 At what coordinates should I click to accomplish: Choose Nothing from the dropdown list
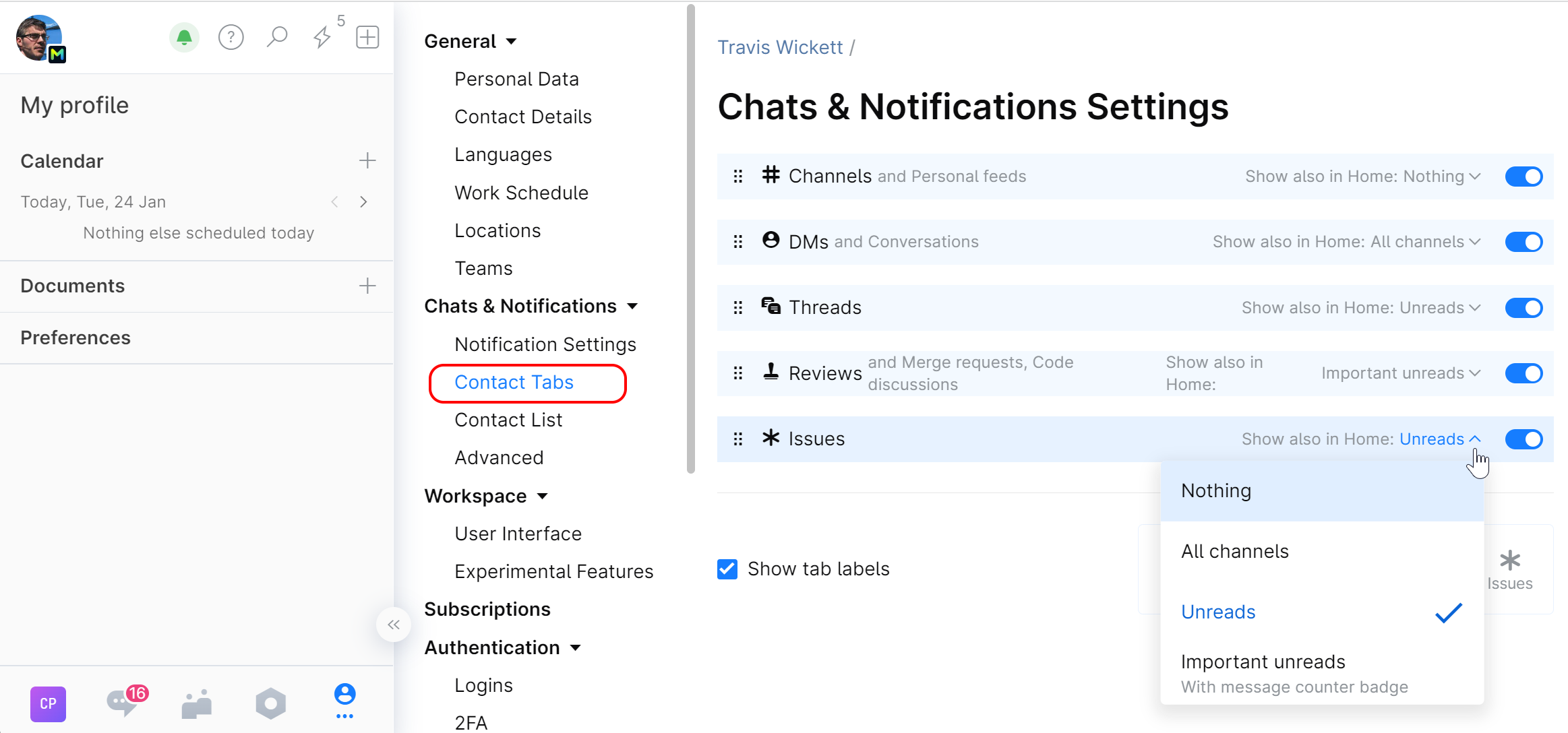click(1216, 490)
